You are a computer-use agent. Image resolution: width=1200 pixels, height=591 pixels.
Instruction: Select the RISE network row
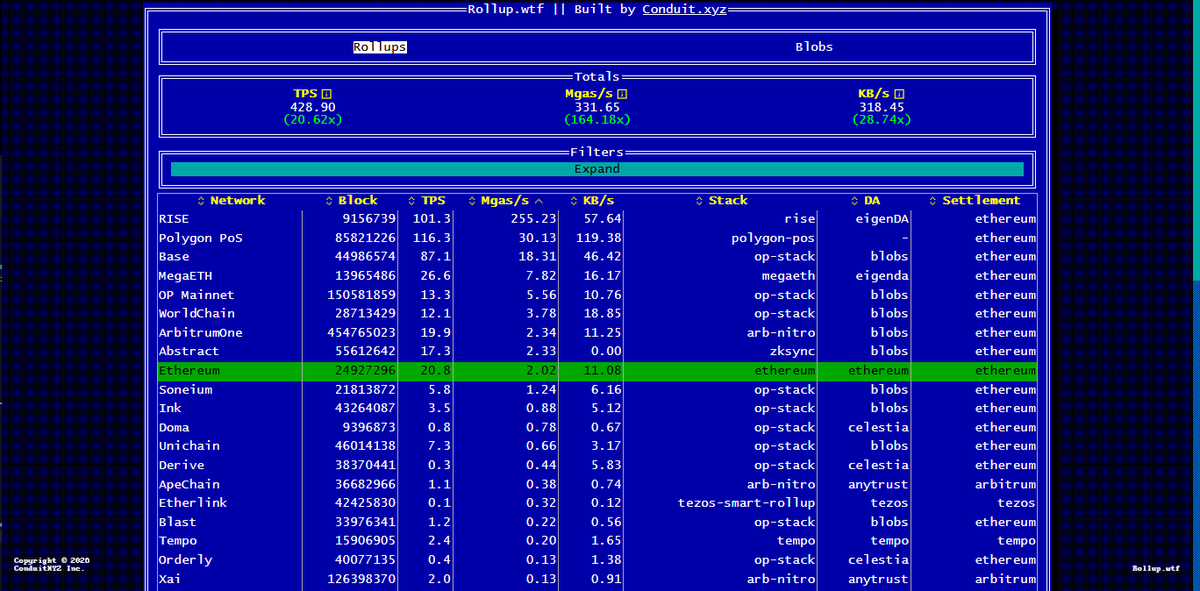(x=597, y=219)
